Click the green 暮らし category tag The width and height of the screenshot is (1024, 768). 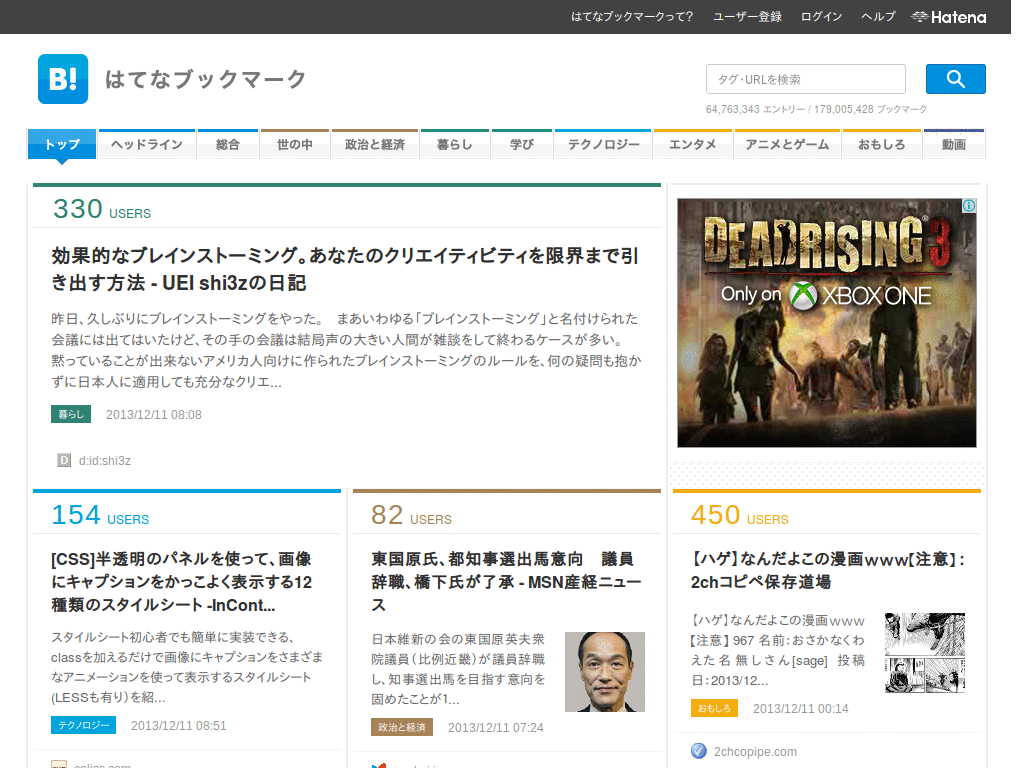[x=71, y=414]
